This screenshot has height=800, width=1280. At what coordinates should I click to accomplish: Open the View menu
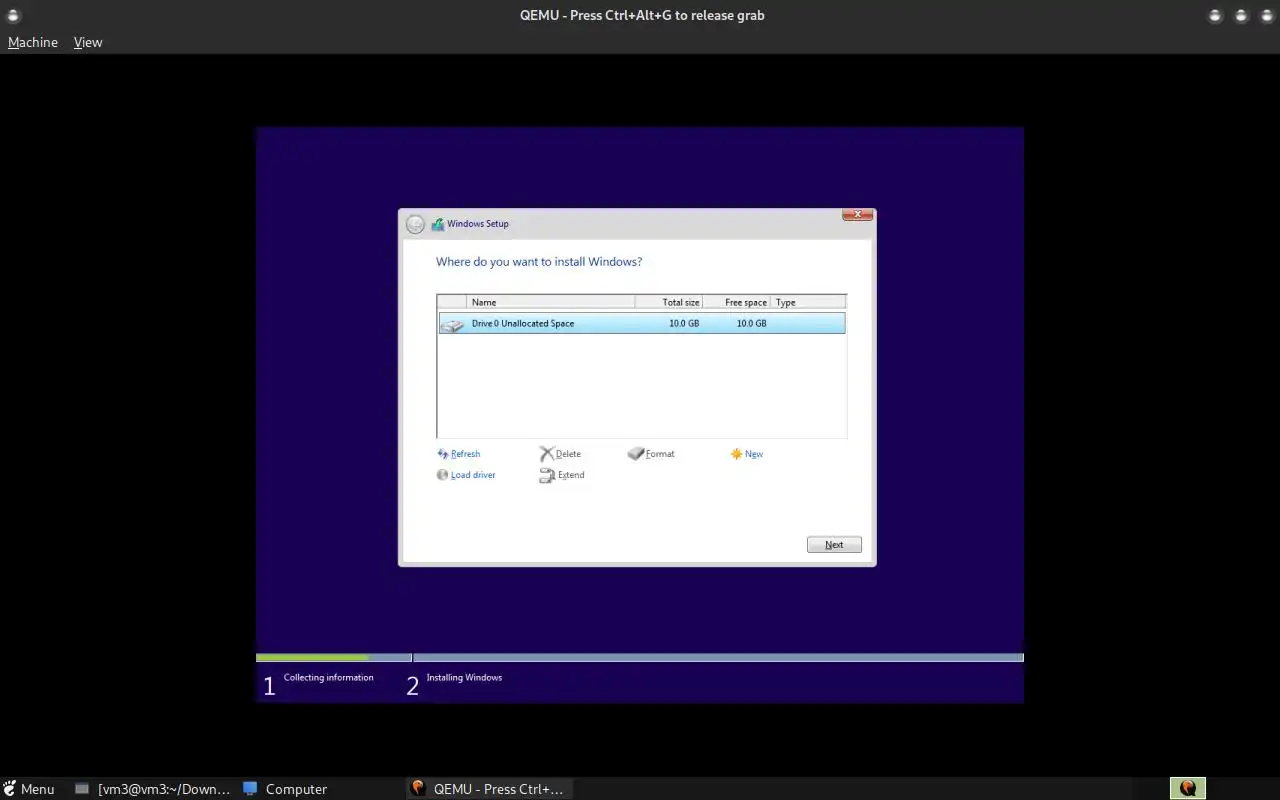tap(88, 42)
